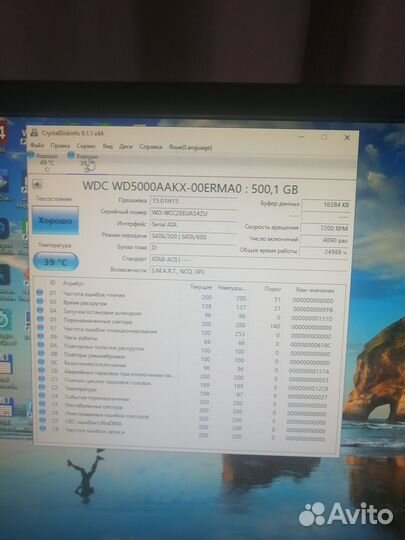Open the Язык(Language) menu
Image resolution: width=405 pixels, height=540 pixels.
click(x=190, y=147)
